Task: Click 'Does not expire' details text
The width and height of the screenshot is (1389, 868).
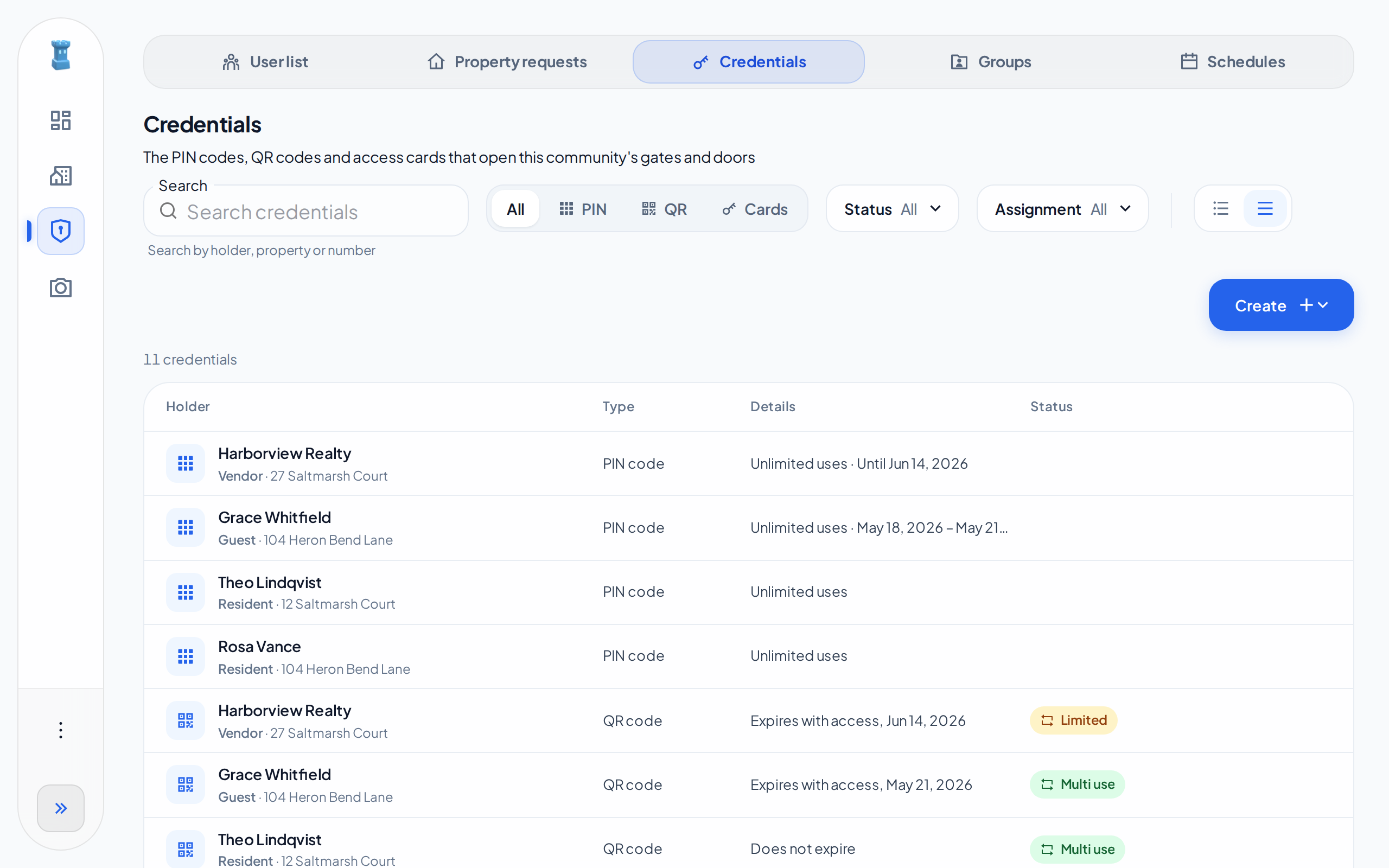Action: point(802,848)
